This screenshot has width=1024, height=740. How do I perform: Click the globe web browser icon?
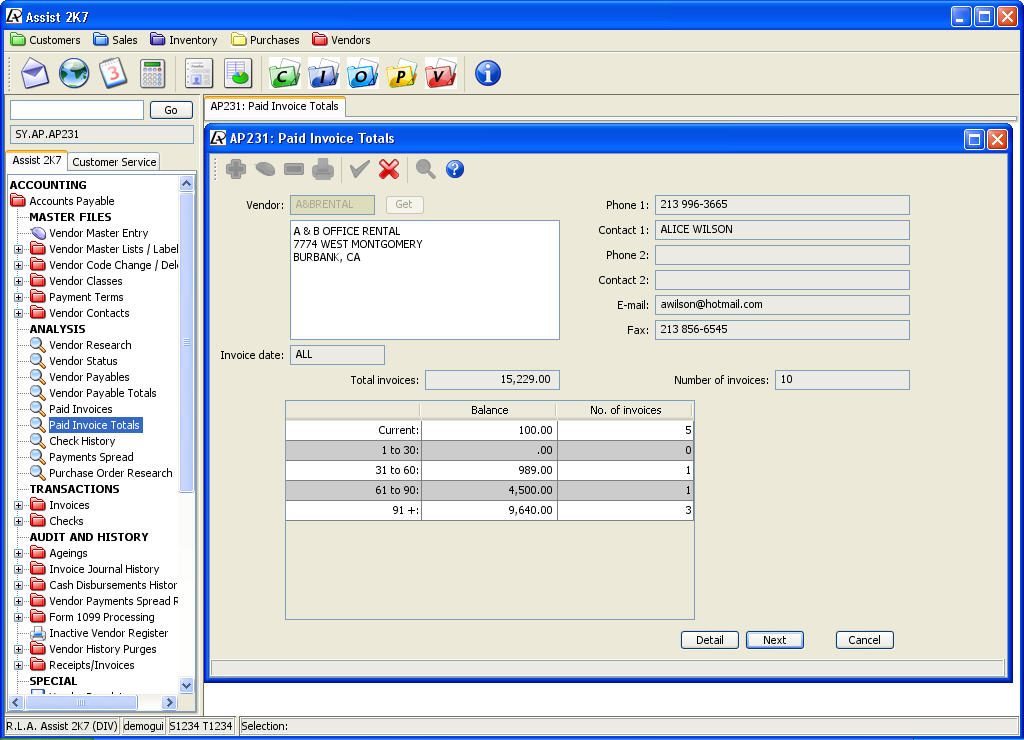(74, 73)
